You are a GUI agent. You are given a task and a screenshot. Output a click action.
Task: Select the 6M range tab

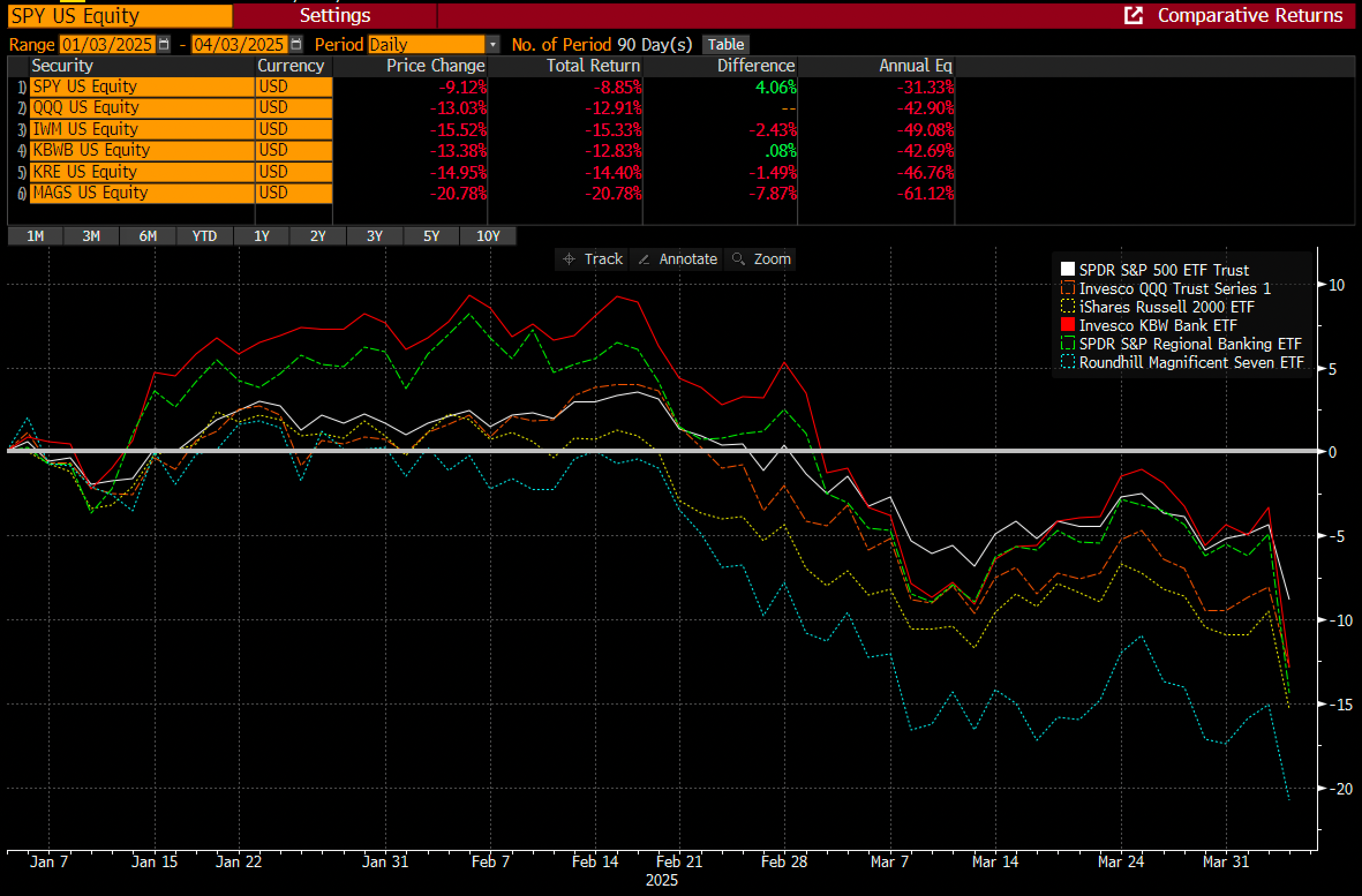pos(148,236)
